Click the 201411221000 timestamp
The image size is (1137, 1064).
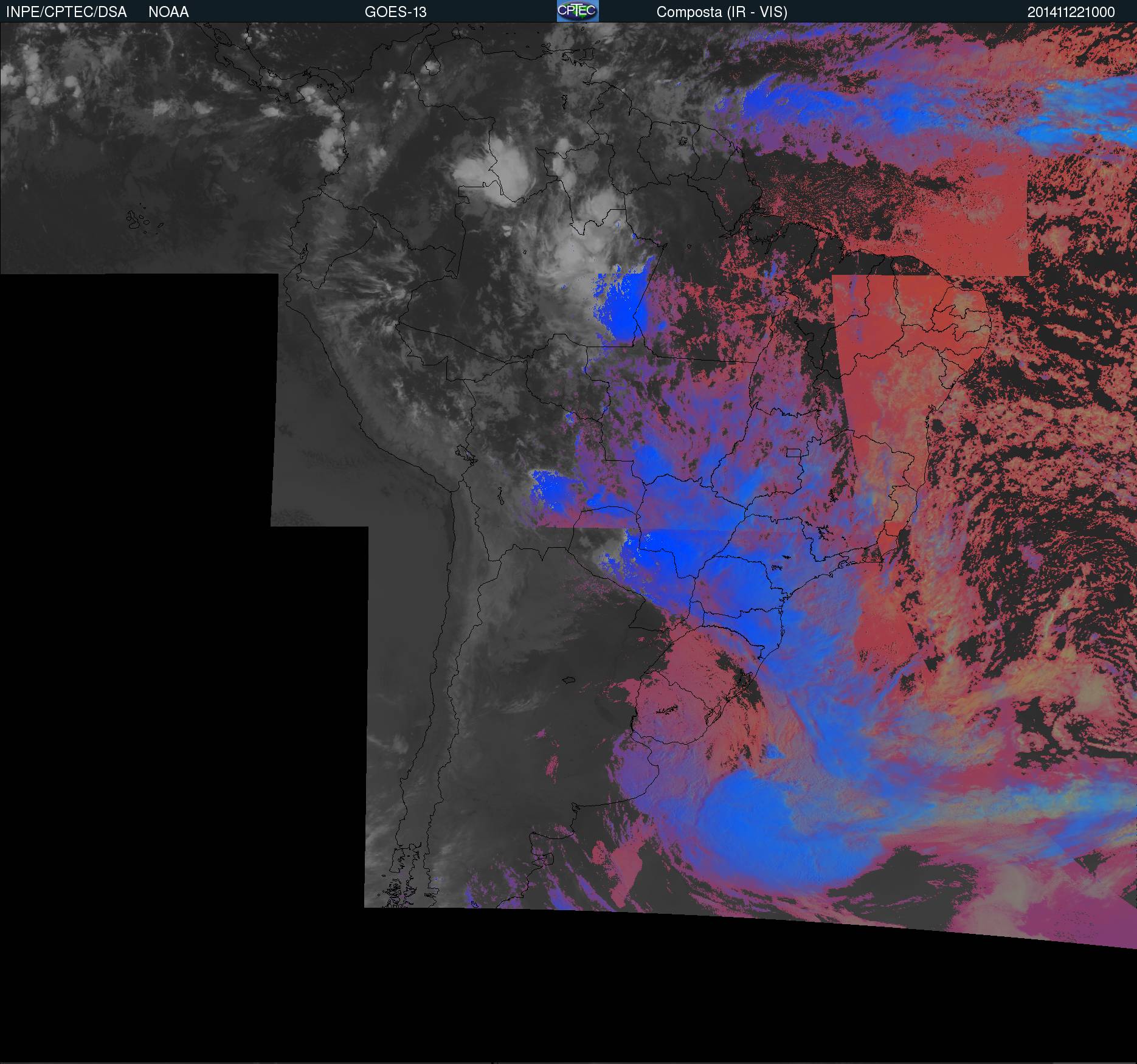coord(1071,12)
